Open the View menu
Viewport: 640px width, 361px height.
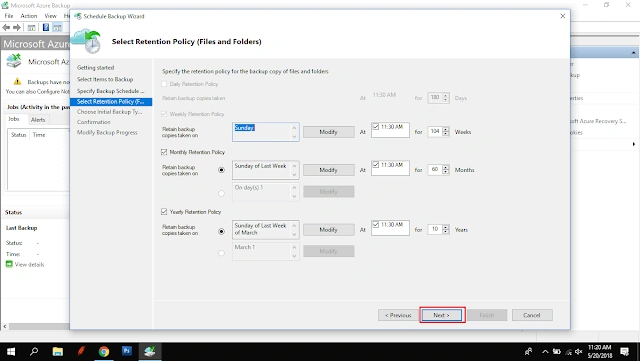(51, 16)
